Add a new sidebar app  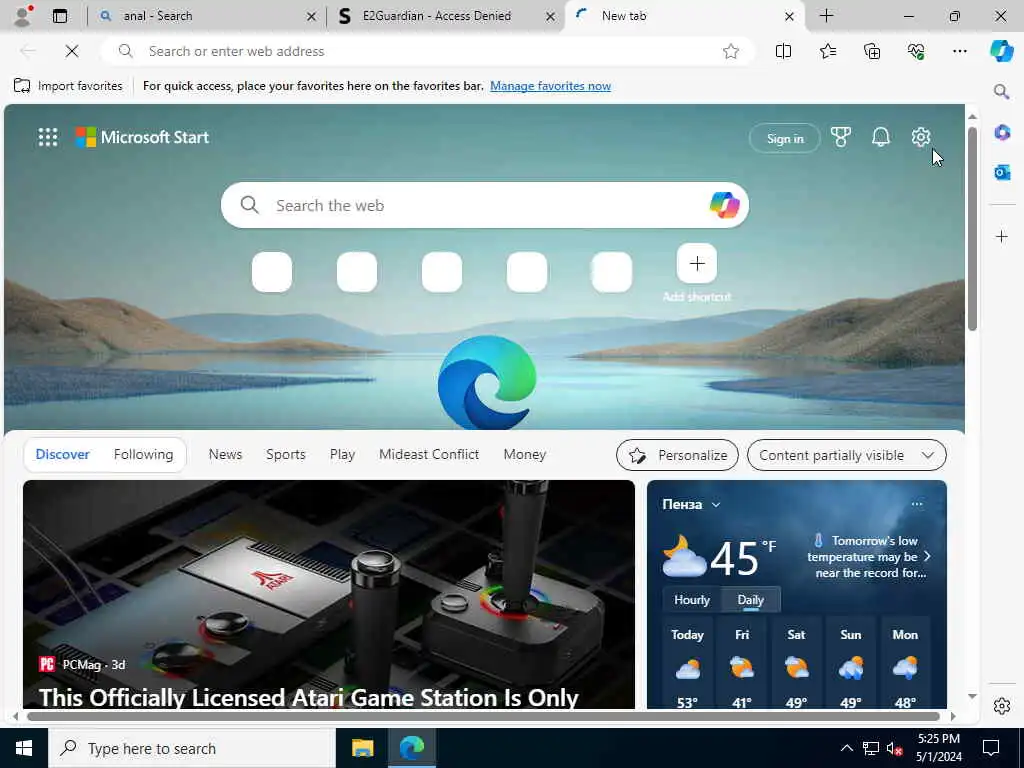[x=1002, y=236]
